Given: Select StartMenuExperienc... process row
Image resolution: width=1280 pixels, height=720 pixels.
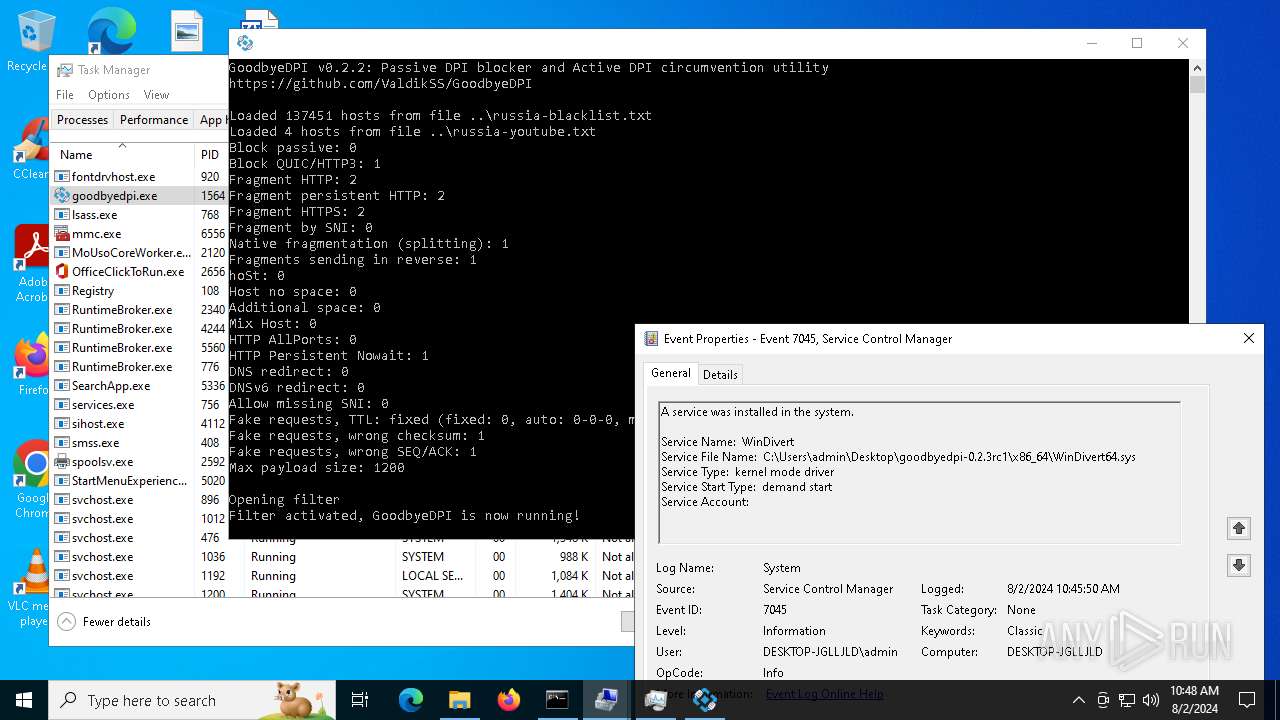Looking at the screenshot, I should [139, 481].
